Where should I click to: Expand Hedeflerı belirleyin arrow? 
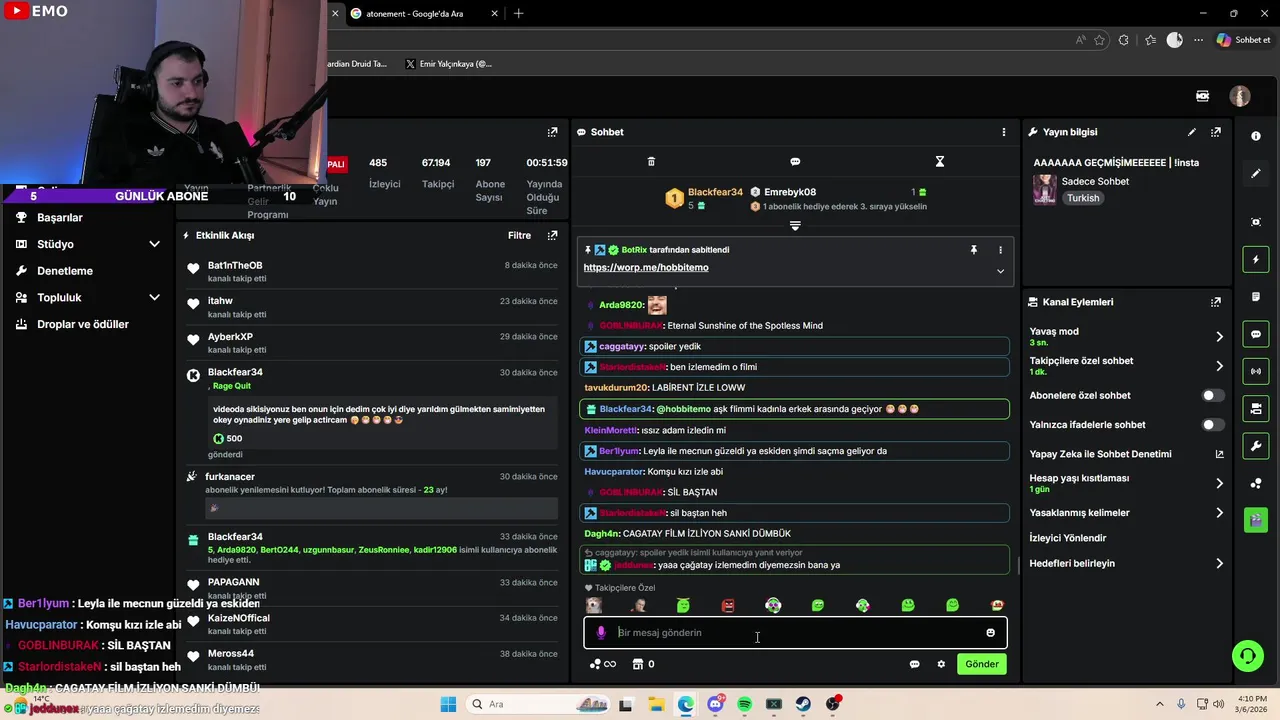1219,564
